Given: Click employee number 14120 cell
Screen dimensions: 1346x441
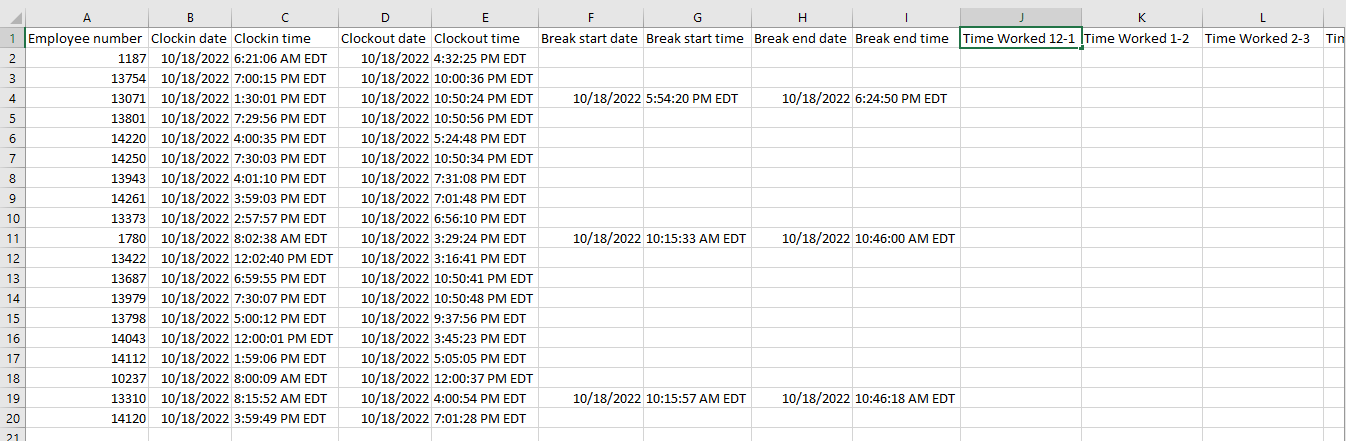Looking at the screenshot, I should [86, 418].
